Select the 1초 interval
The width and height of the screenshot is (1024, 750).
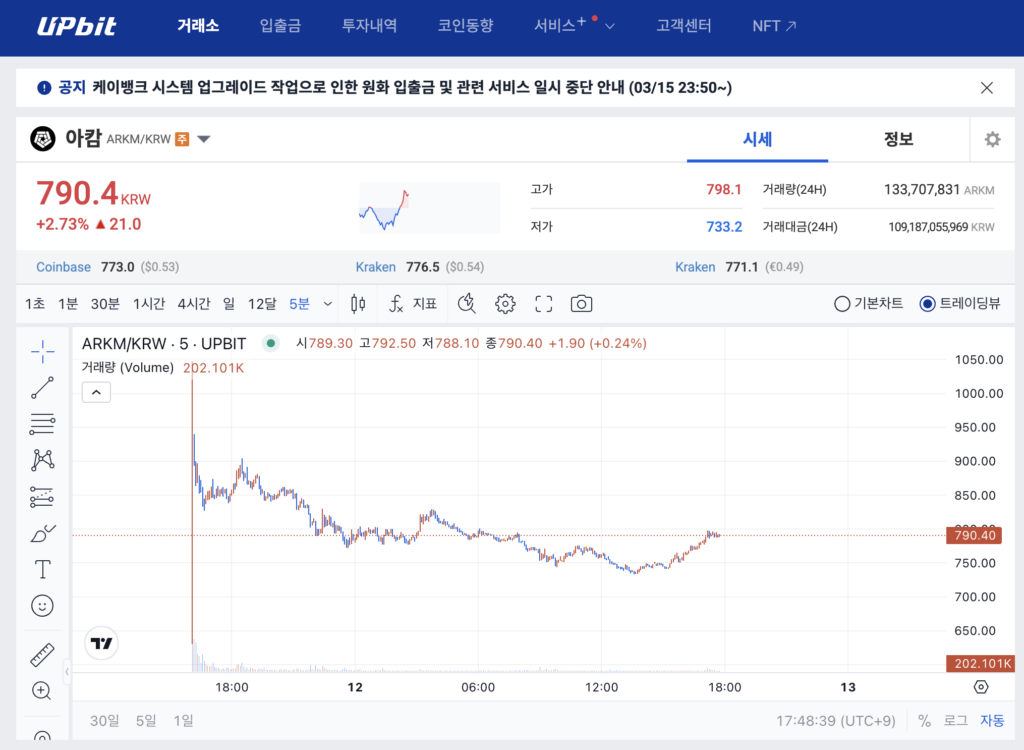coord(35,304)
